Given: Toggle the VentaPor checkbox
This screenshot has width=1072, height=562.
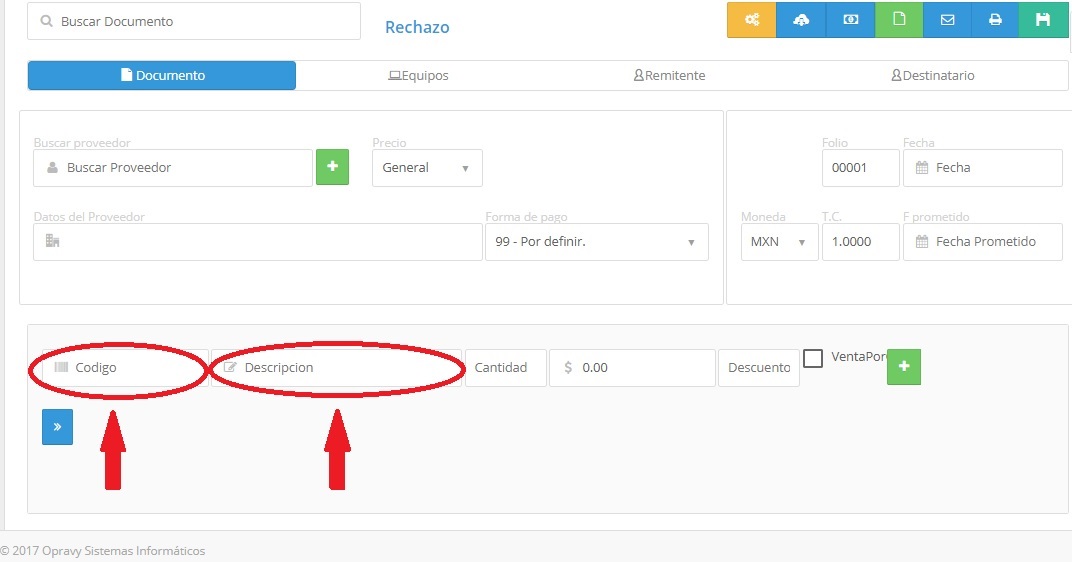Looking at the screenshot, I should pos(814,358).
